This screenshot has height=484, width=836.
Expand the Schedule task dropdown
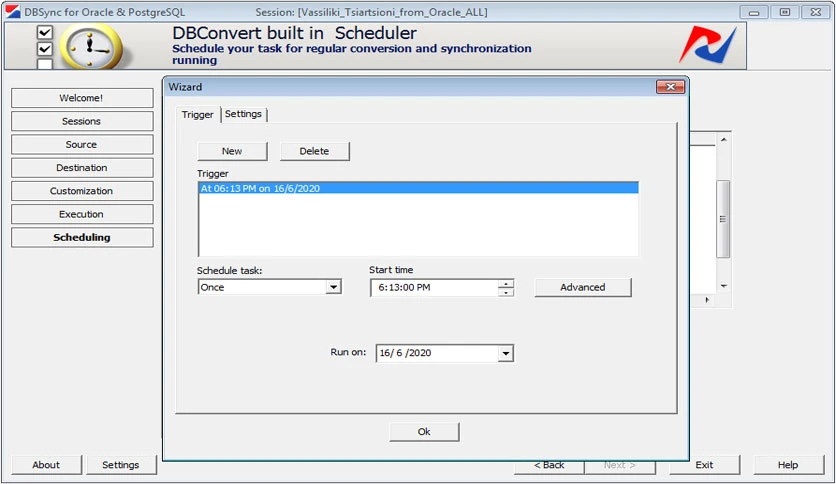[333, 287]
